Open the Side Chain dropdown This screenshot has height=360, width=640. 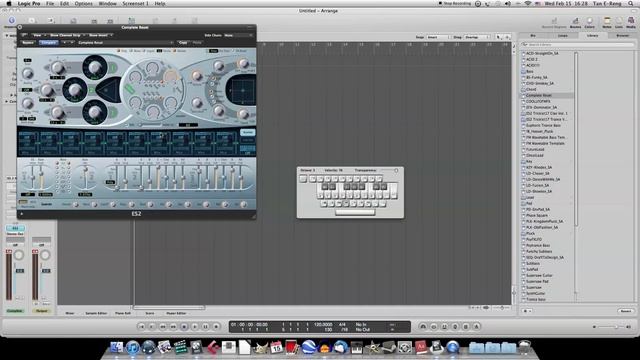coord(238,36)
